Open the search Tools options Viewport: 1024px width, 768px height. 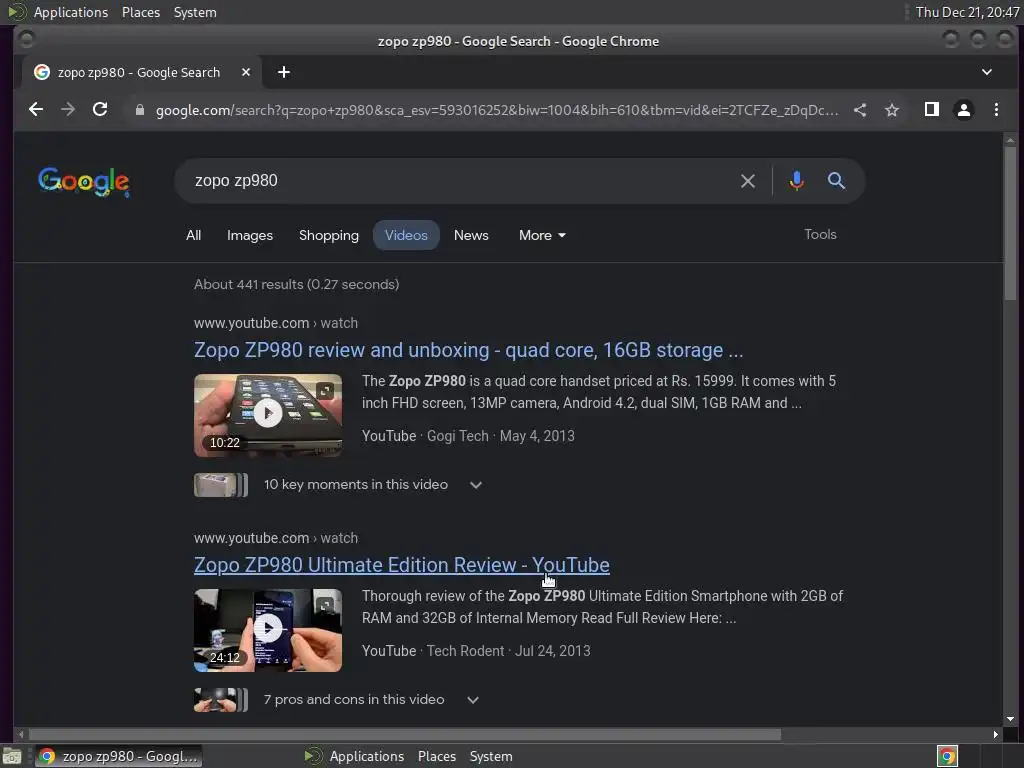[820, 234]
